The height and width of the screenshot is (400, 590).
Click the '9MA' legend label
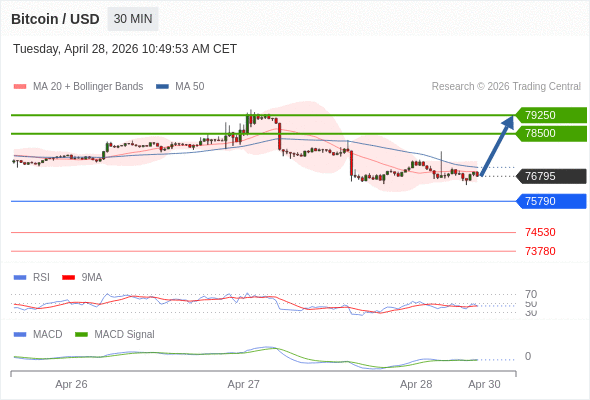pyautogui.click(x=92, y=278)
